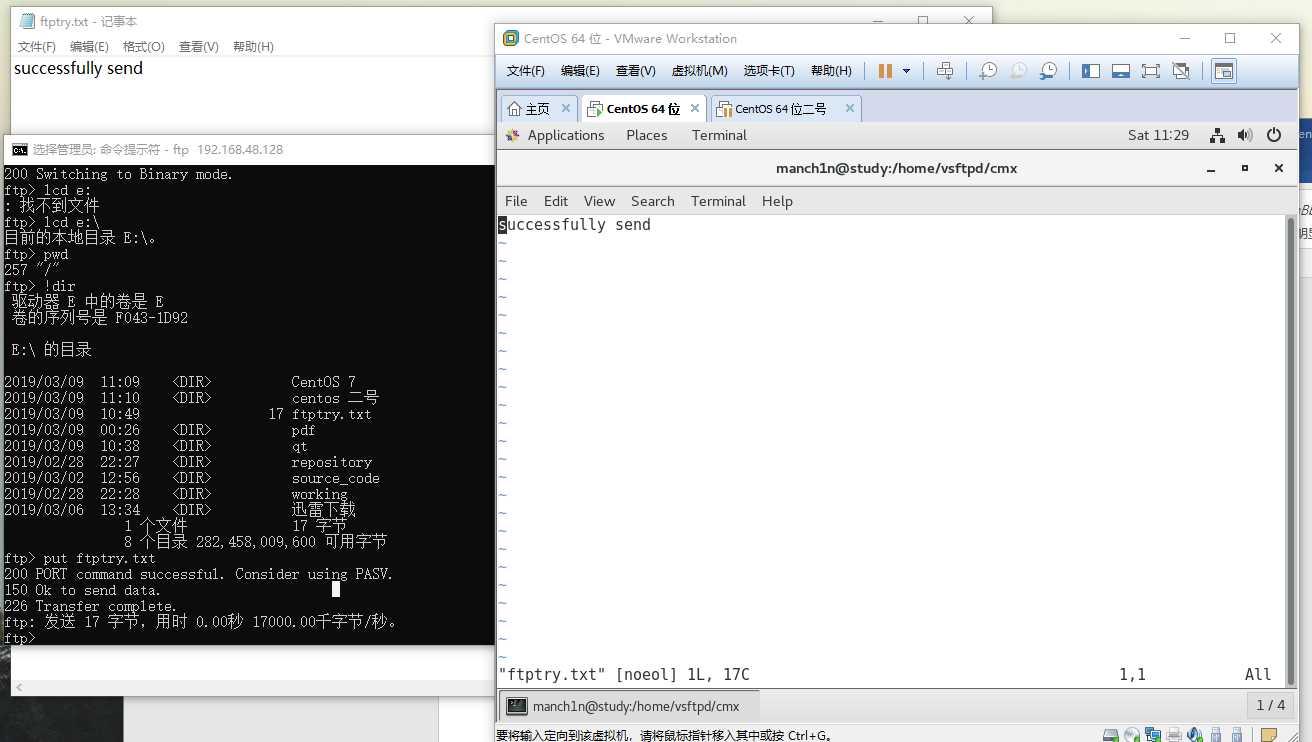Click the power icon in GNOME bar
The height and width of the screenshot is (742, 1312).
[x=1274, y=135]
